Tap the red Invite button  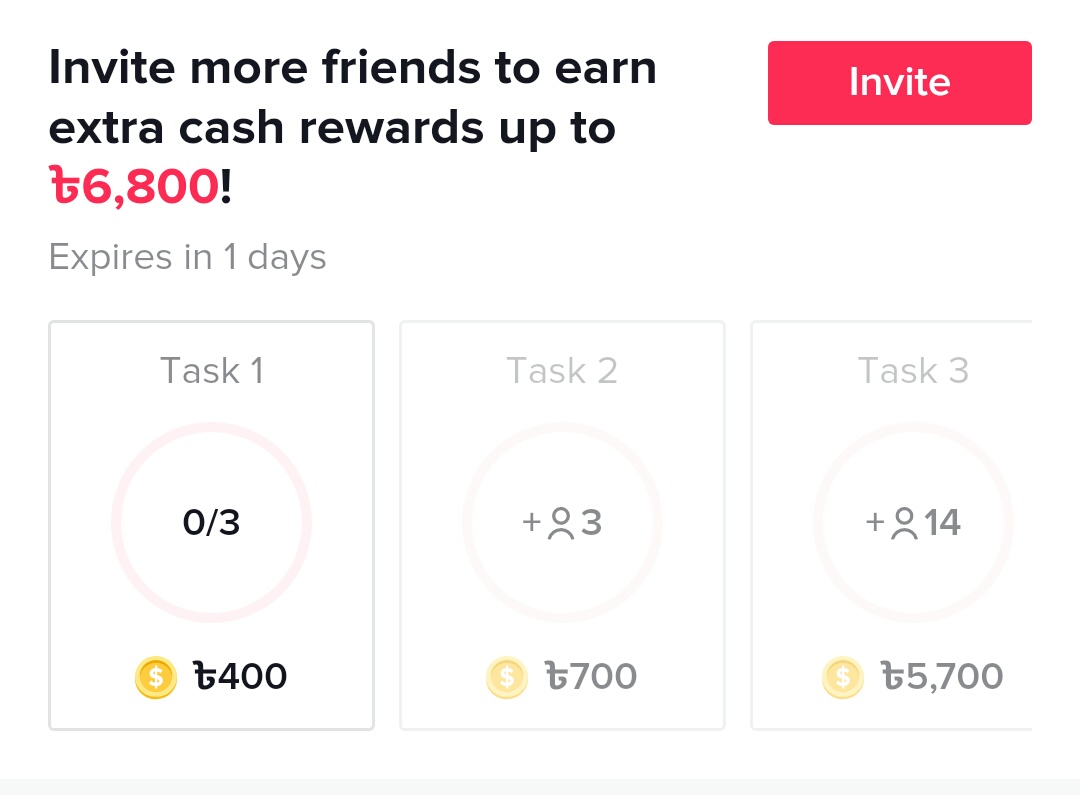coord(899,83)
